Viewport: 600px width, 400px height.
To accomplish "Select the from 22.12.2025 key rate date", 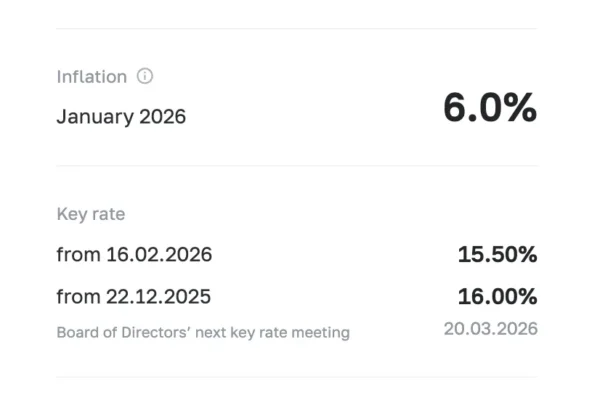I will (x=134, y=296).
